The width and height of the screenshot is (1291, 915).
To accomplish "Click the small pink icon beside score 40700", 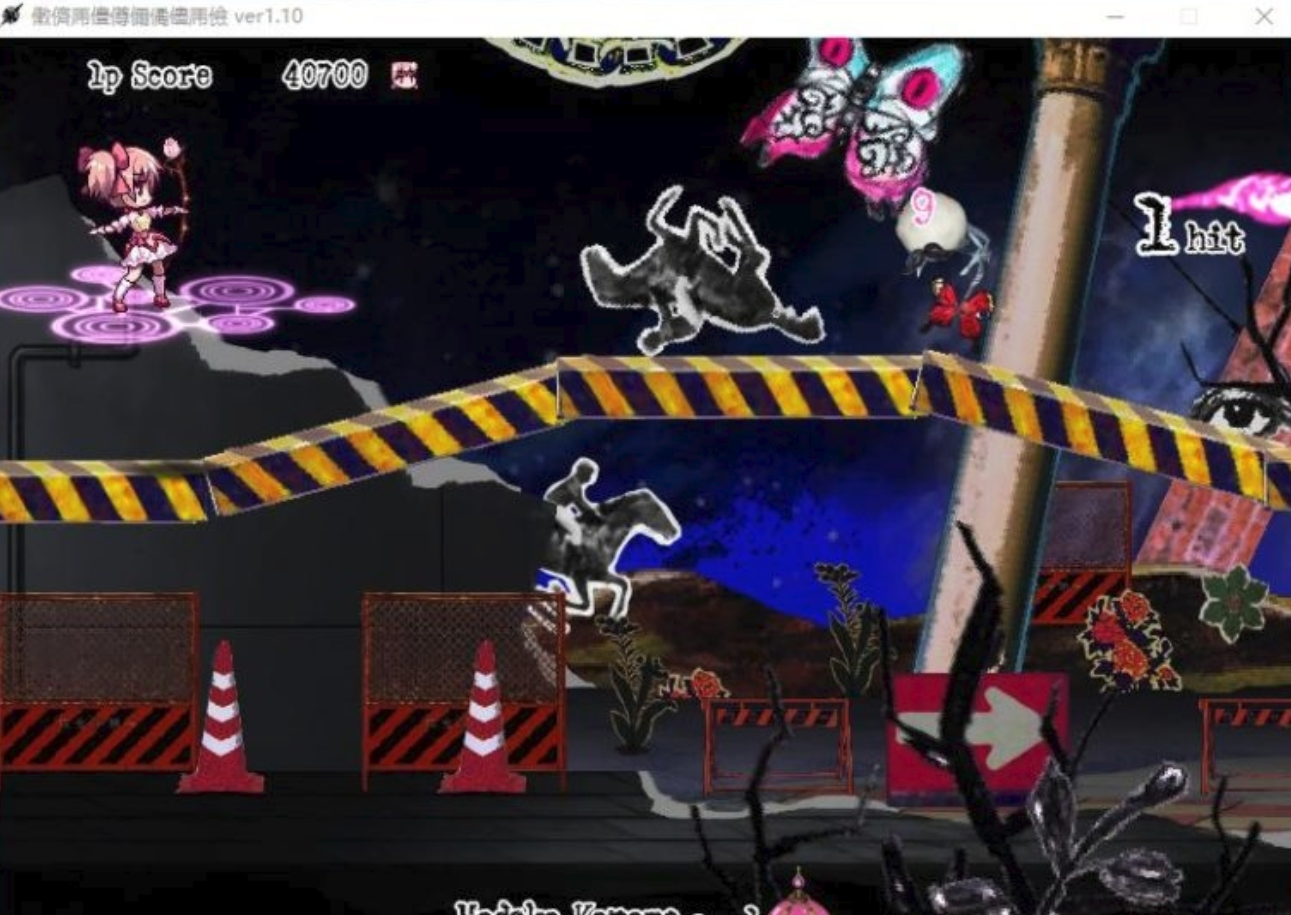I will tap(404, 74).
